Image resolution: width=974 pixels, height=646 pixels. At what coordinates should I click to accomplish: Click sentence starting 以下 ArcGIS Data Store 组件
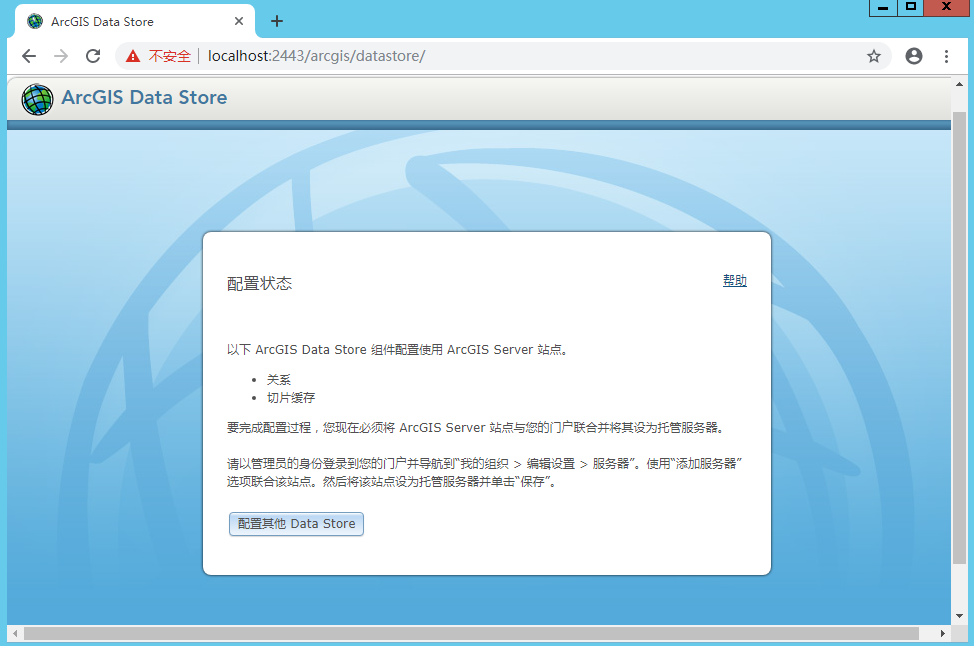coord(397,350)
